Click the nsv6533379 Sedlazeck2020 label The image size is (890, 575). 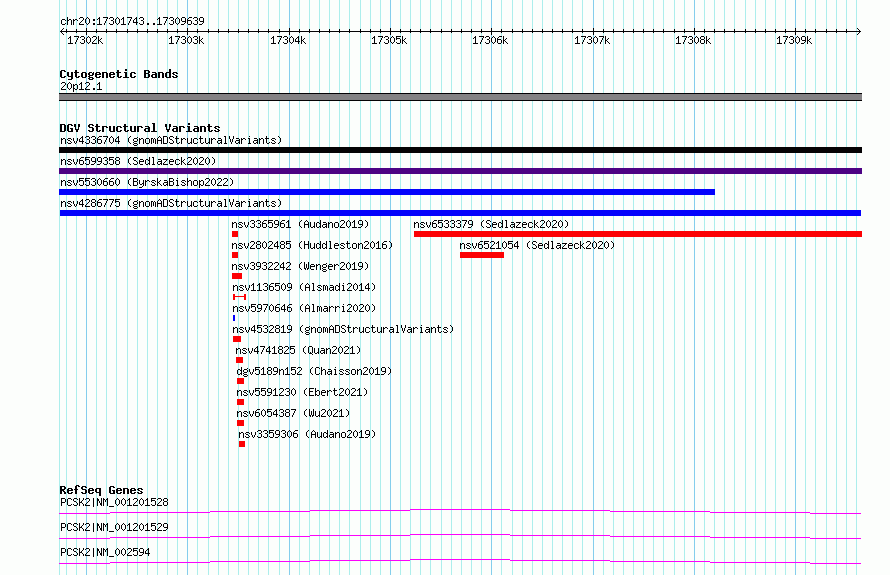pyautogui.click(x=491, y=224)
